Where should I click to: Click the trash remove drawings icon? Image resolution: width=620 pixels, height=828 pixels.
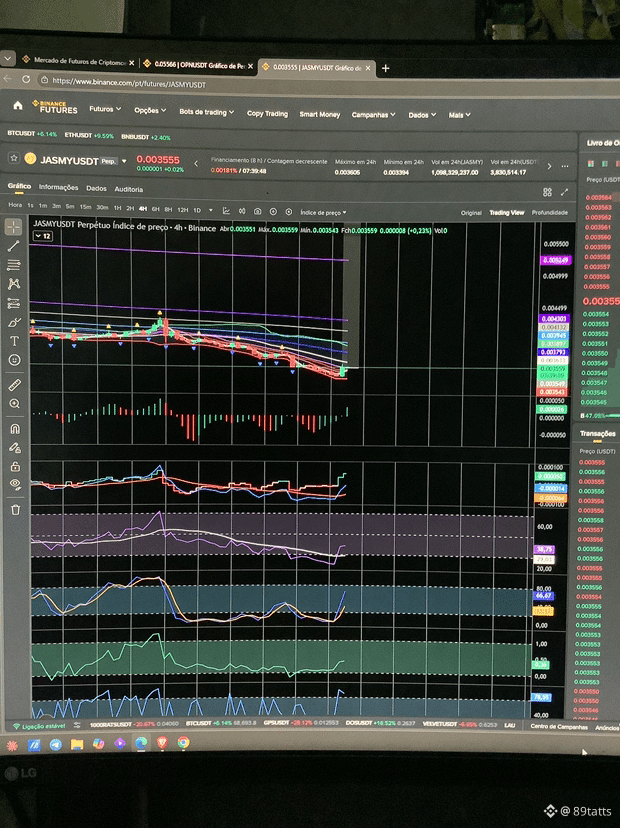(x=16, y=510)
